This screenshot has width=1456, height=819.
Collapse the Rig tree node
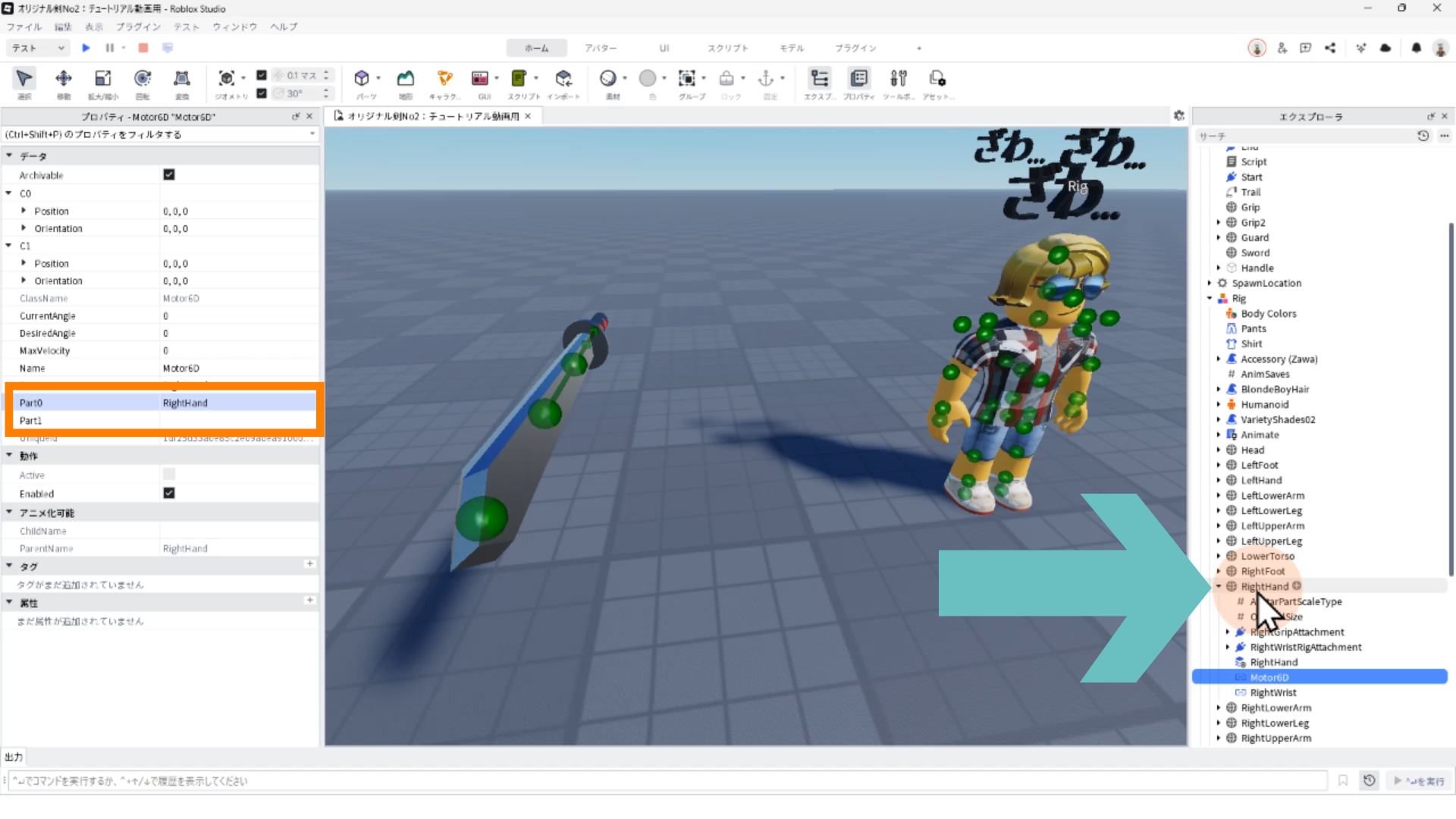[x=1210, y=298]
